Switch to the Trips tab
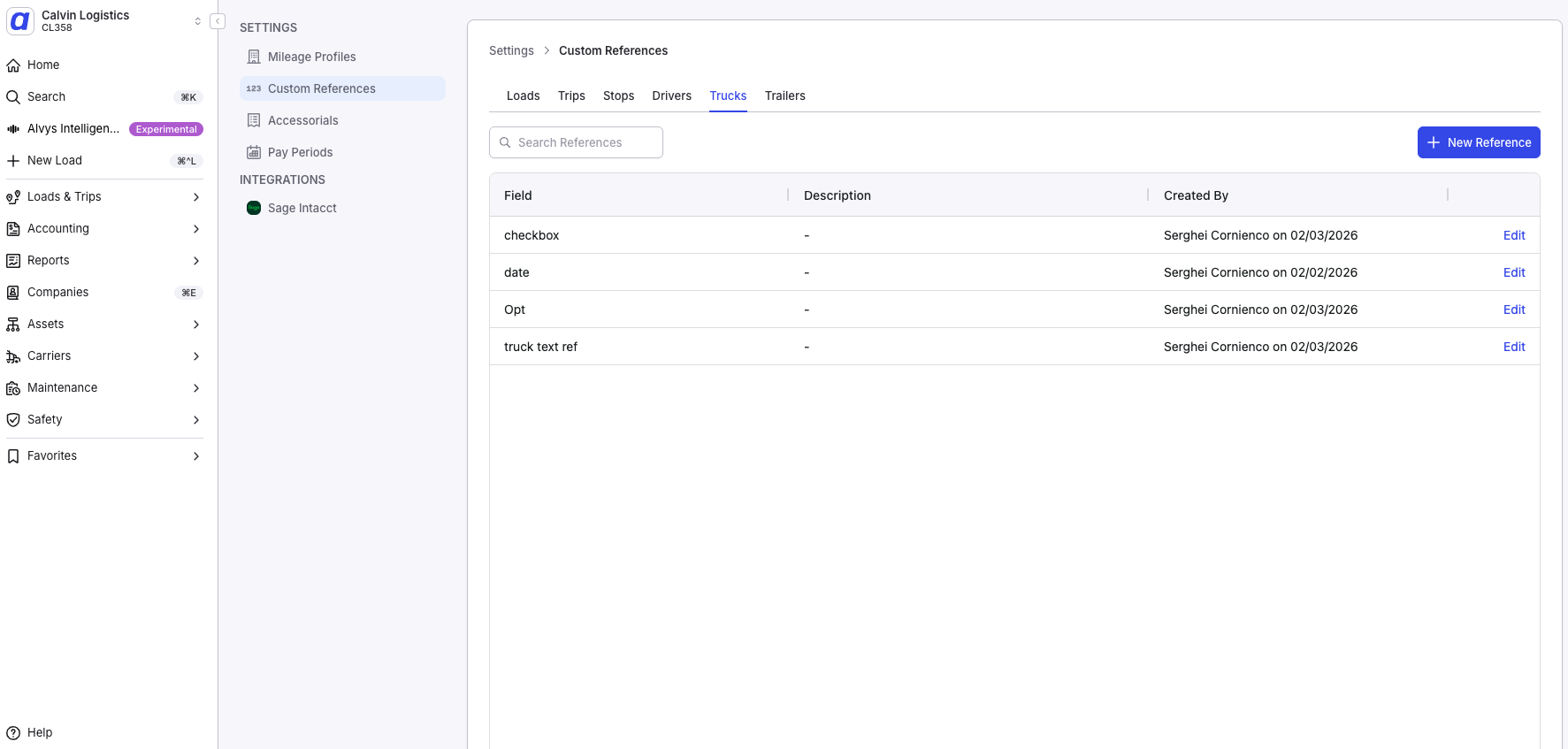 pyautogui.click(x=571, y=96)
